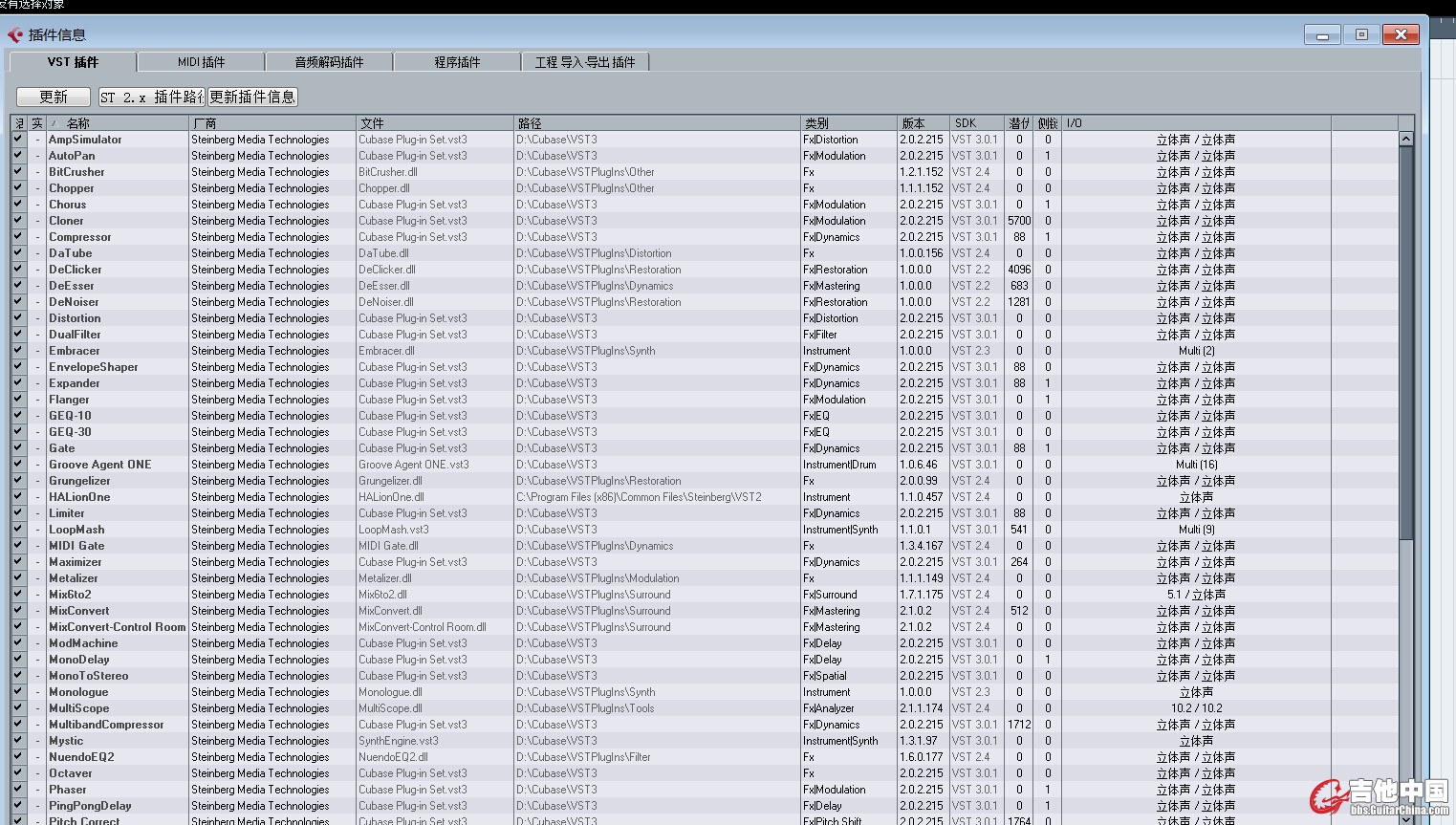Select the Maximizer plugin name

[x=76, y=562]
